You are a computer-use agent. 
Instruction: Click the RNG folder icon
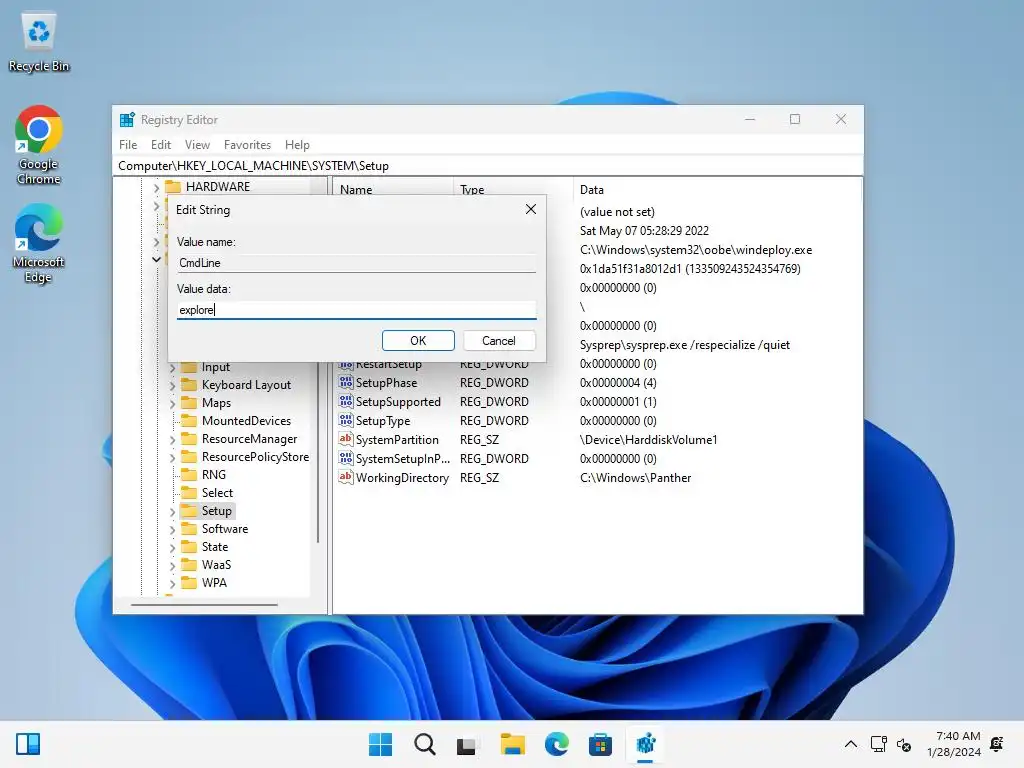[189, 475]
